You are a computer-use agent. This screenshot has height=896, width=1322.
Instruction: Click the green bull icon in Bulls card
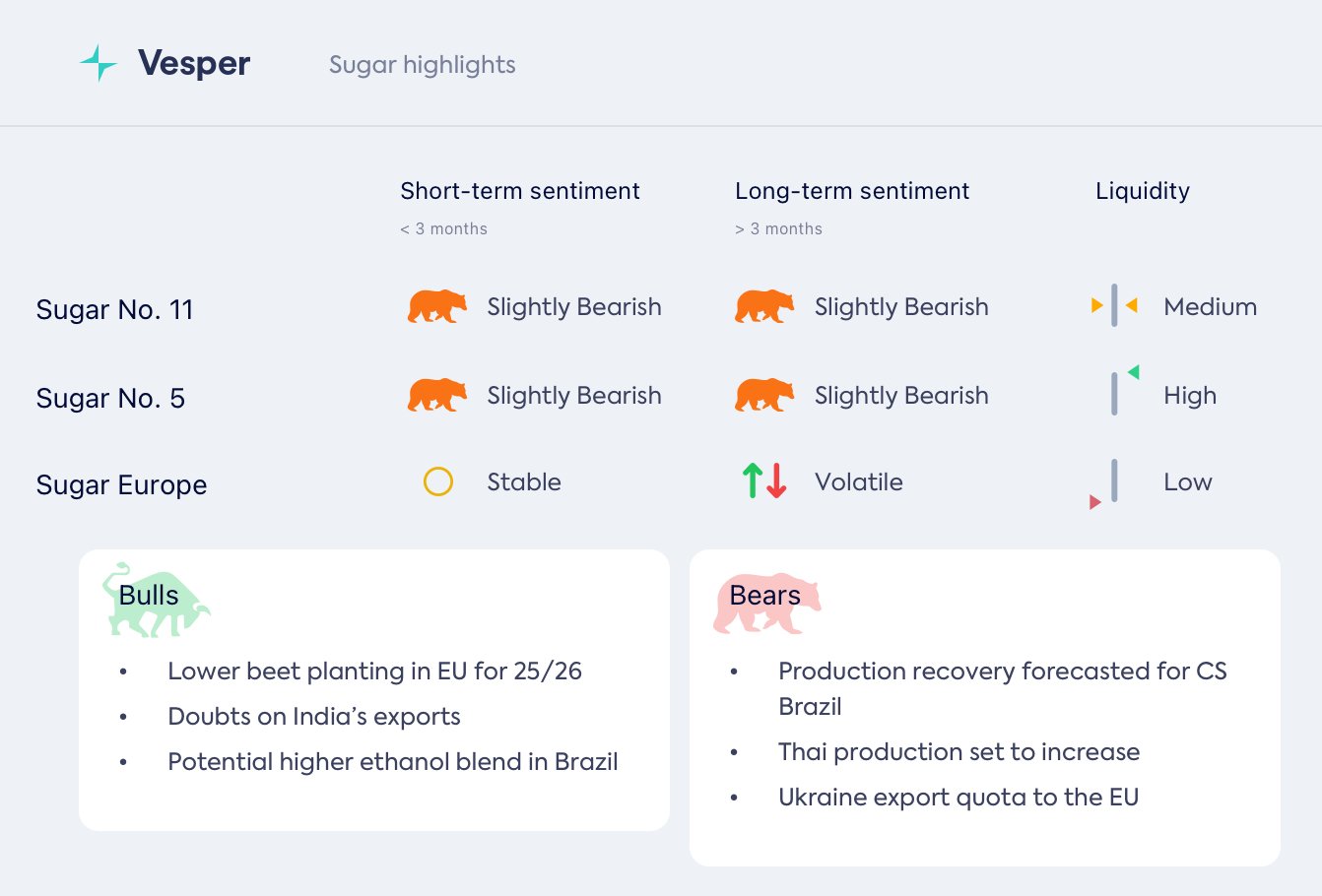point(155,601)
